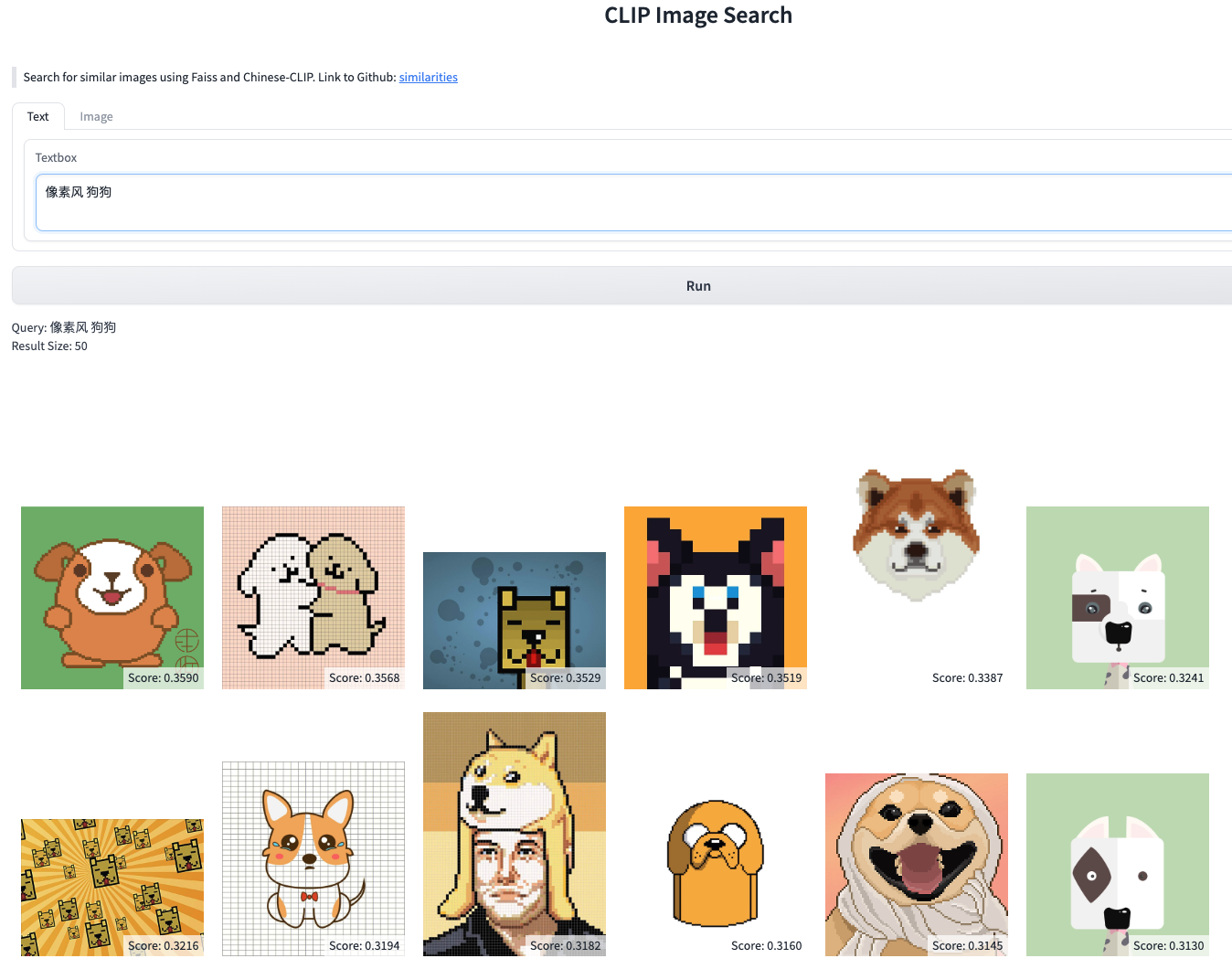This screenshot has width=1232, height=969.
Task: Click the Score: 0.3160 label
Action: point(766,946)
